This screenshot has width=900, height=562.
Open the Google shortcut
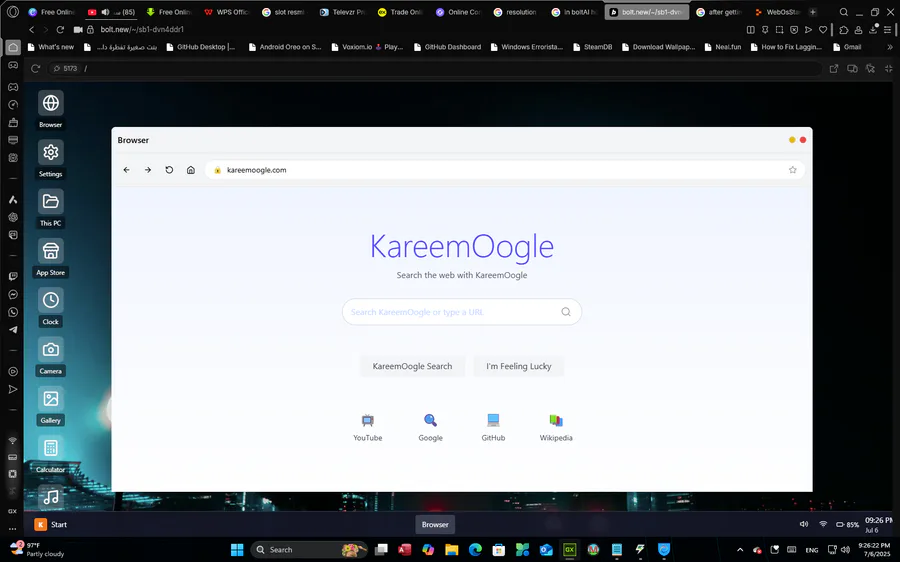coord(430,428)
